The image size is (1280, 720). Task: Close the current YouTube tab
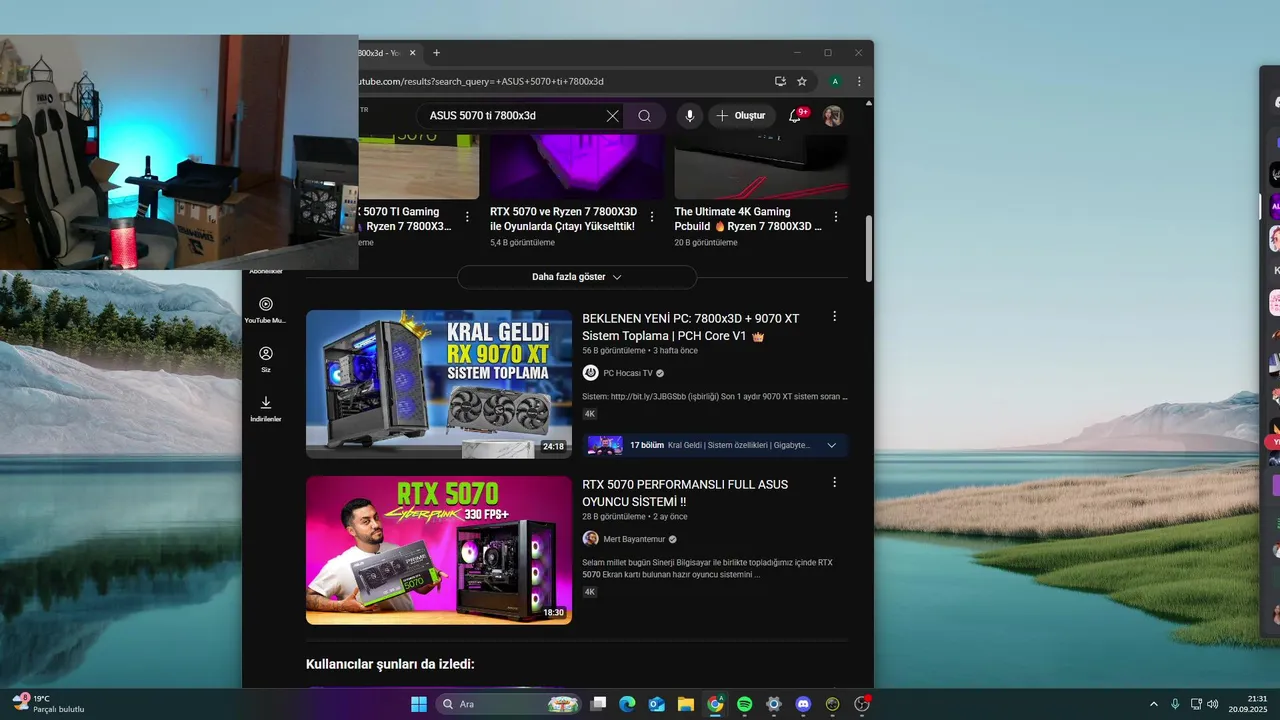[413, 53]
